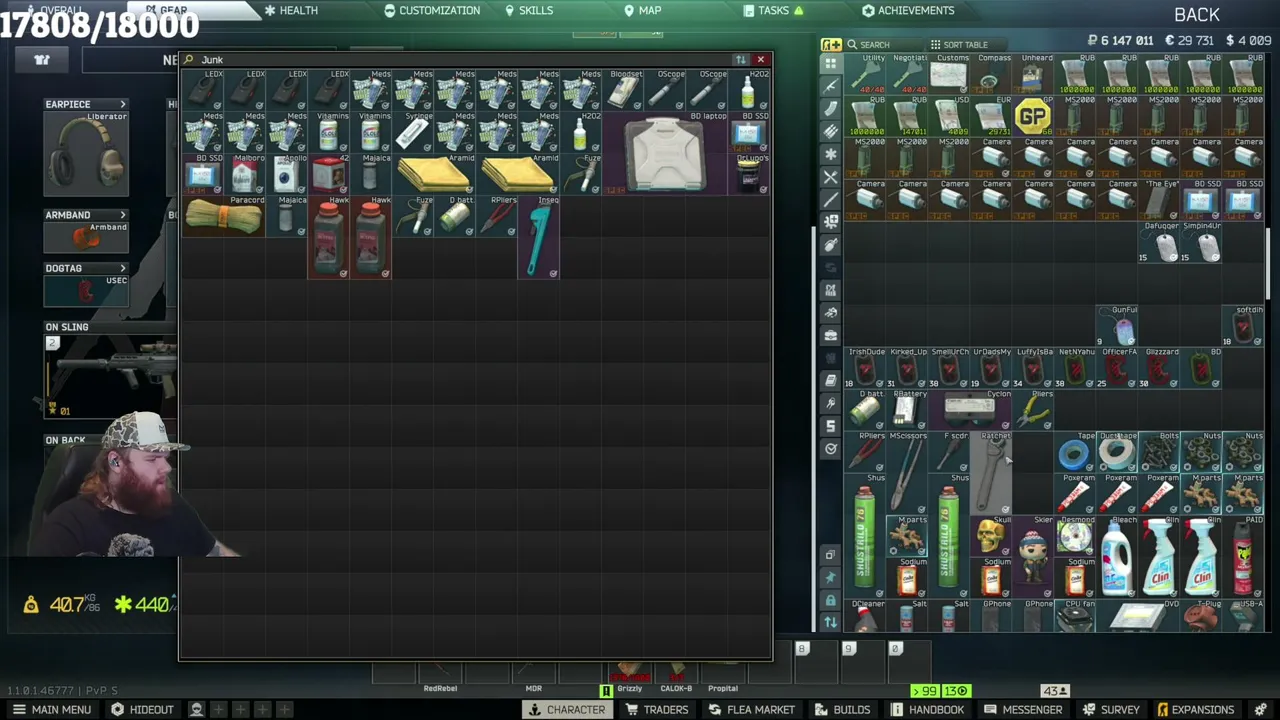Viewport: 1280px width, 720px height.
Task: Click the BACK button
Action: tap(1197, 15)
